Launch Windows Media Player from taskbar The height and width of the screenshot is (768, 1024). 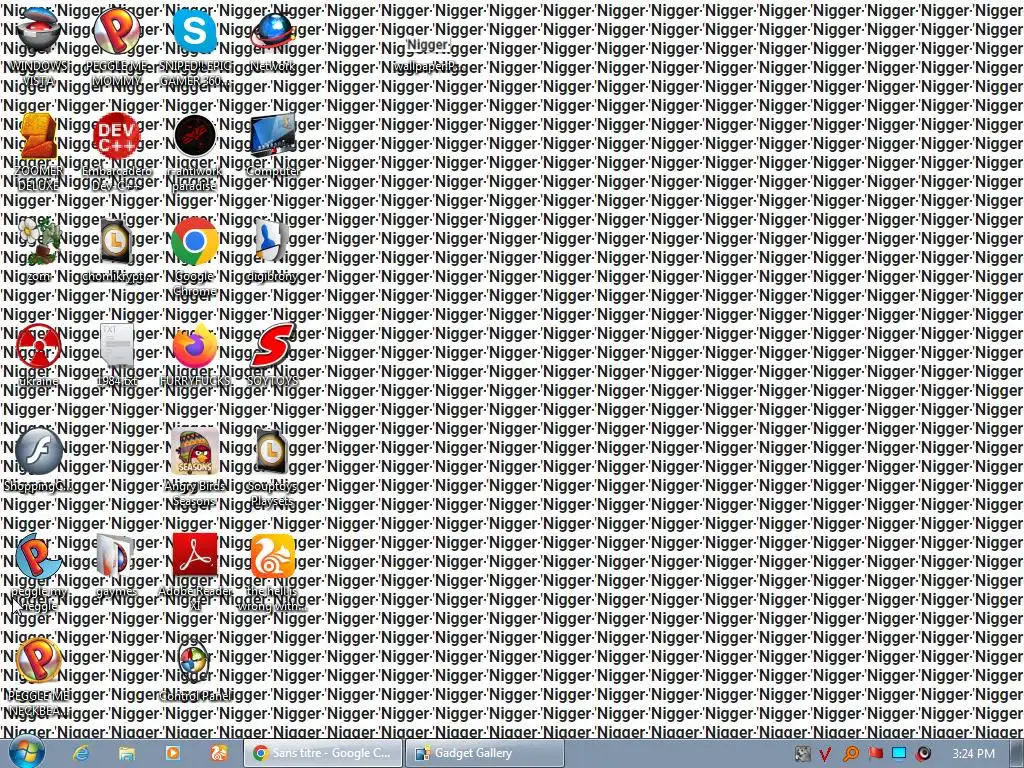tap(172, 753)
